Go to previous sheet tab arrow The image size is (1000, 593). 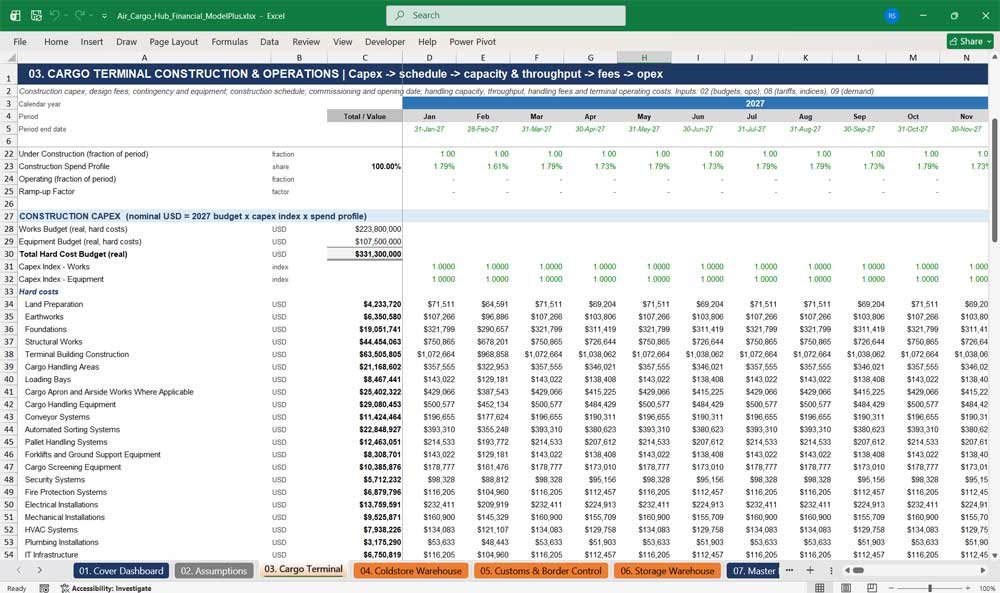[19, 570]
